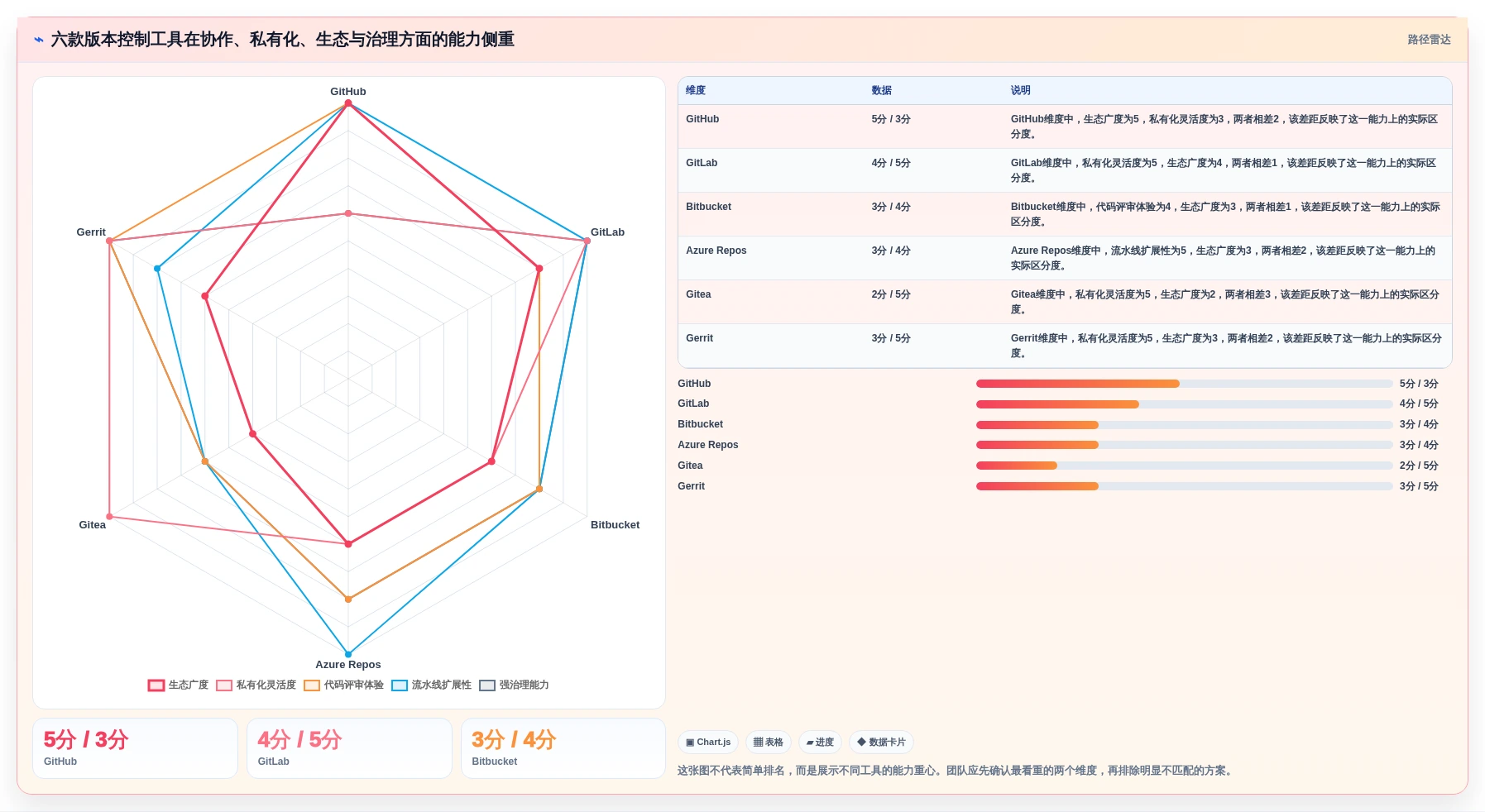
Task: Open the GitHub 5分 / 3分 data card
Action: pos(135,748)
